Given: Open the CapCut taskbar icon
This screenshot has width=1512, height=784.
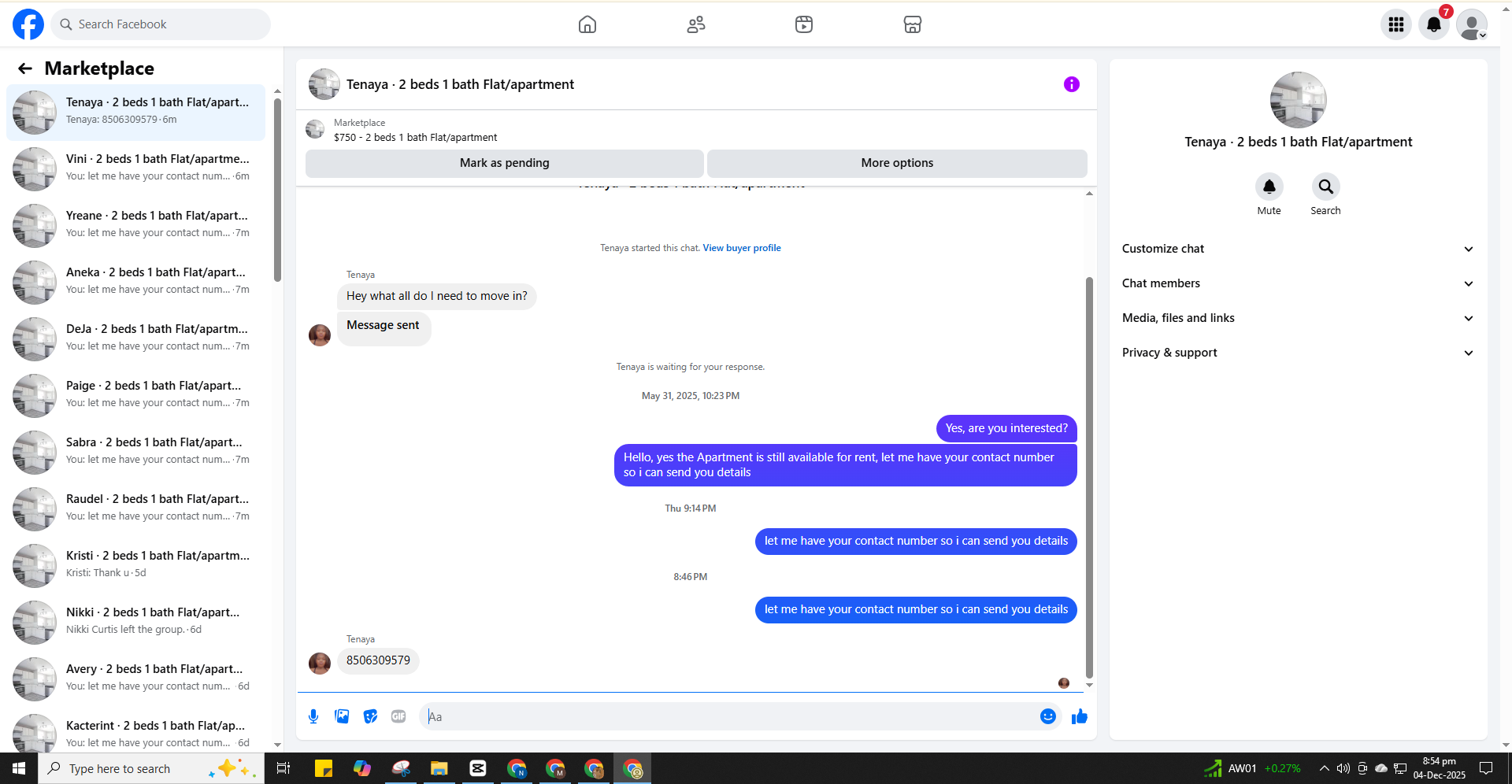Looking at the screenshot, I should pyautogui.click(x=478, y=768).
